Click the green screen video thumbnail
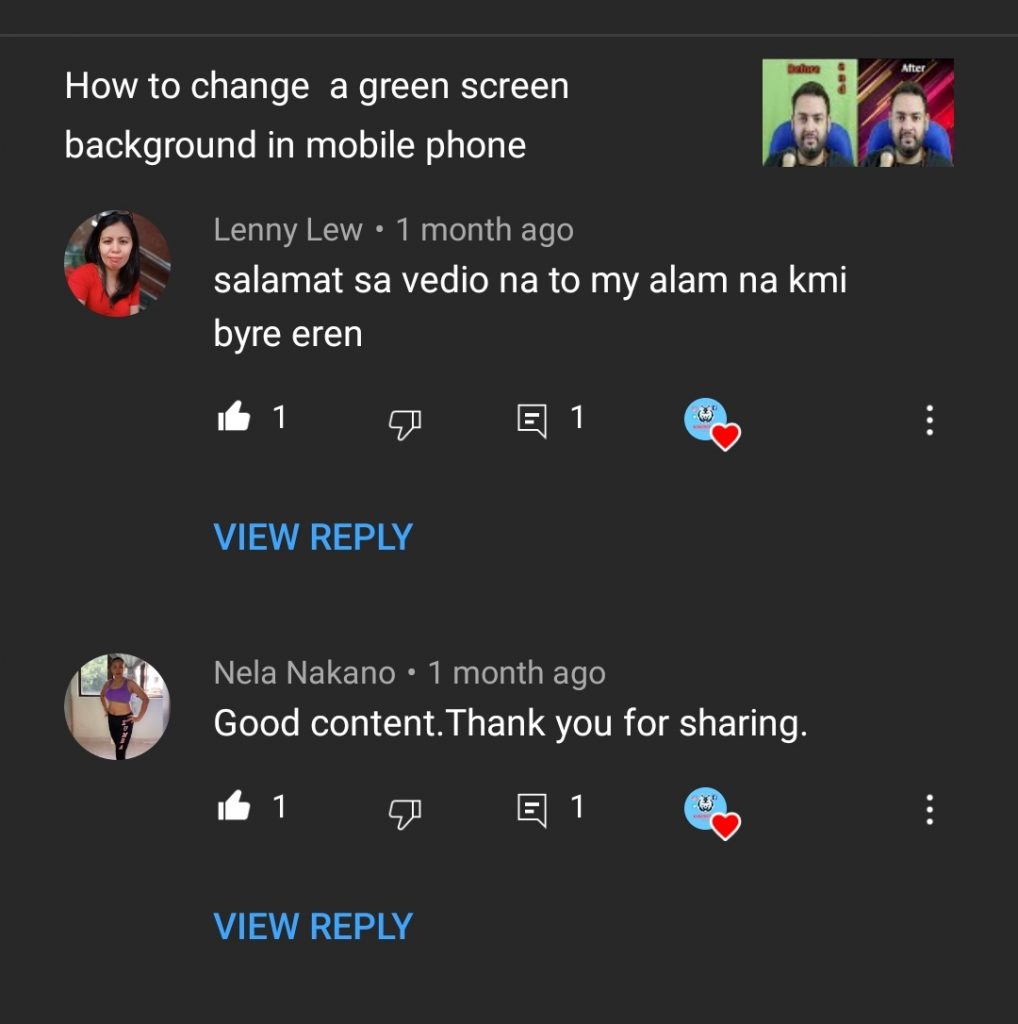 [x=857, y=112]
